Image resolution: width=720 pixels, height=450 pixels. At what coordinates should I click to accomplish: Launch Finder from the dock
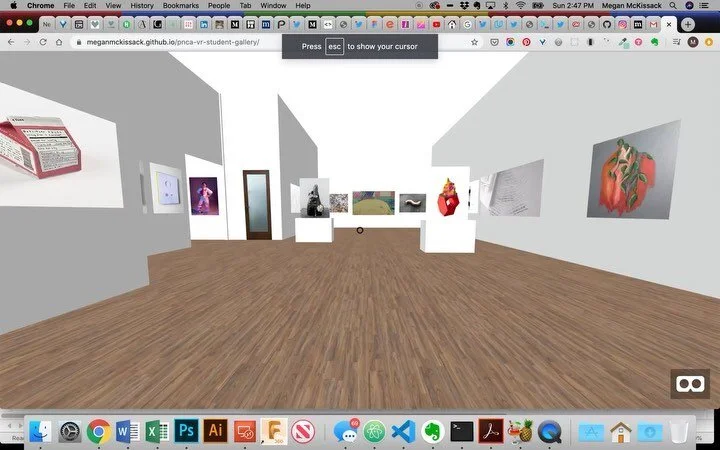tap(40, 432)
